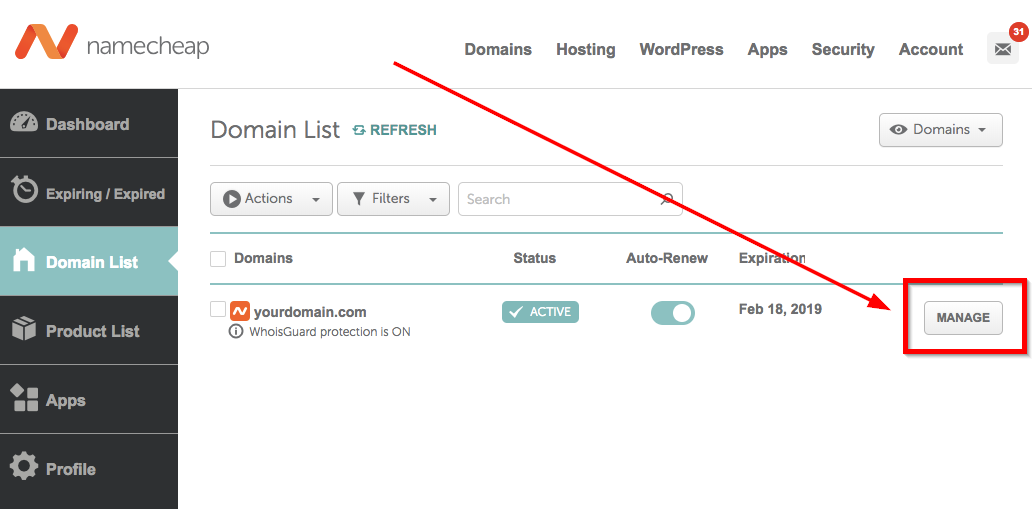Click the WhoisGuard info icon
The width and height of the screenshot is (1032, 509).
(x=236, y=332)
